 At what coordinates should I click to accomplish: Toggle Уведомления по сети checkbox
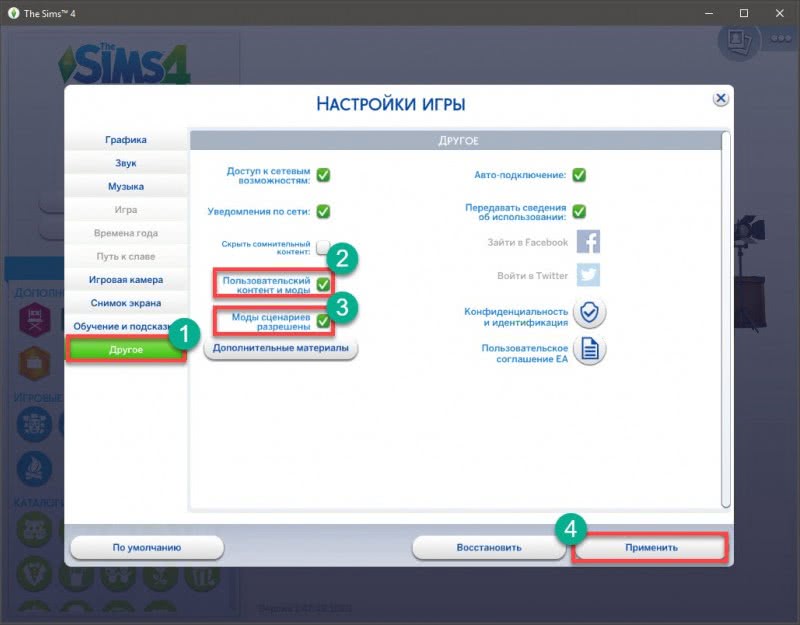[323, 211]
